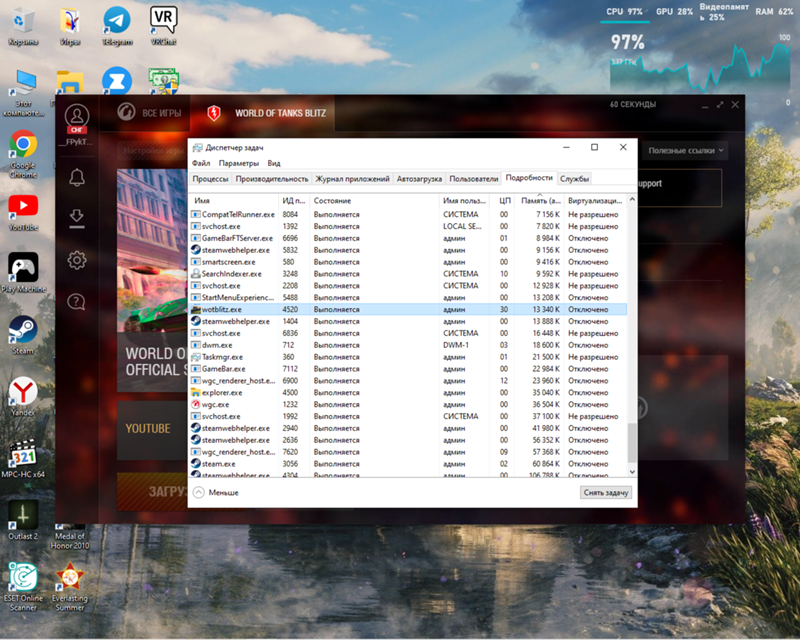Viewport: 800px width, 640px height.
Task: Sort by Память column header
Action: [x=539, y=201]
